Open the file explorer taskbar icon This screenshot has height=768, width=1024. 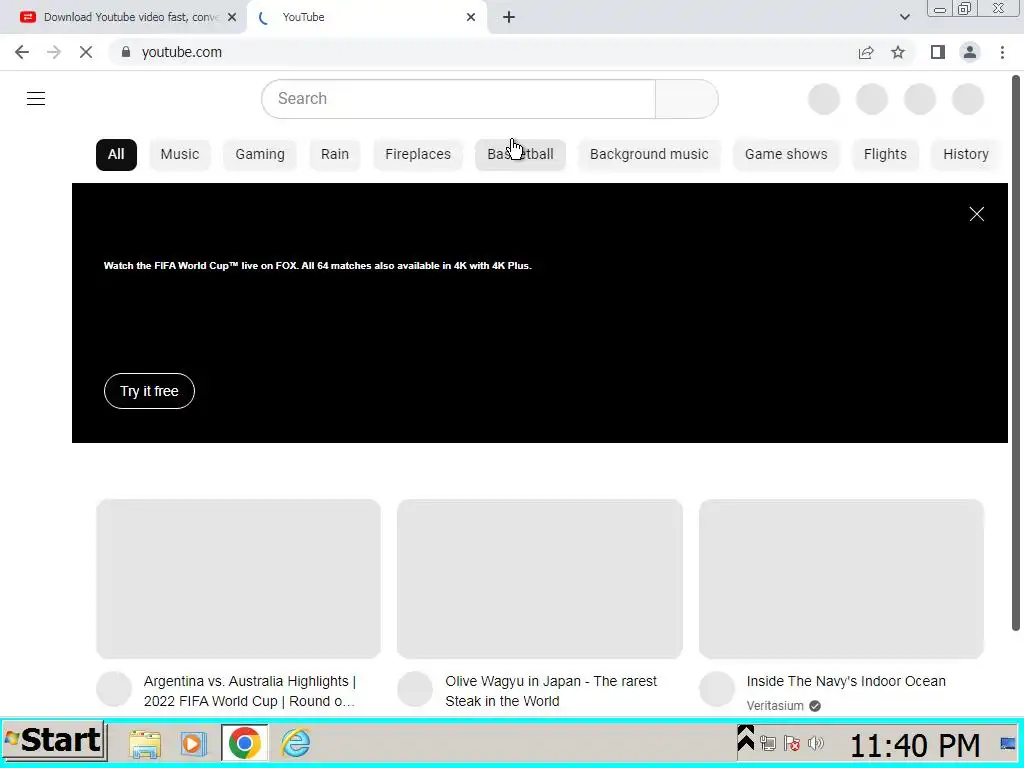(x=144, y=743)
